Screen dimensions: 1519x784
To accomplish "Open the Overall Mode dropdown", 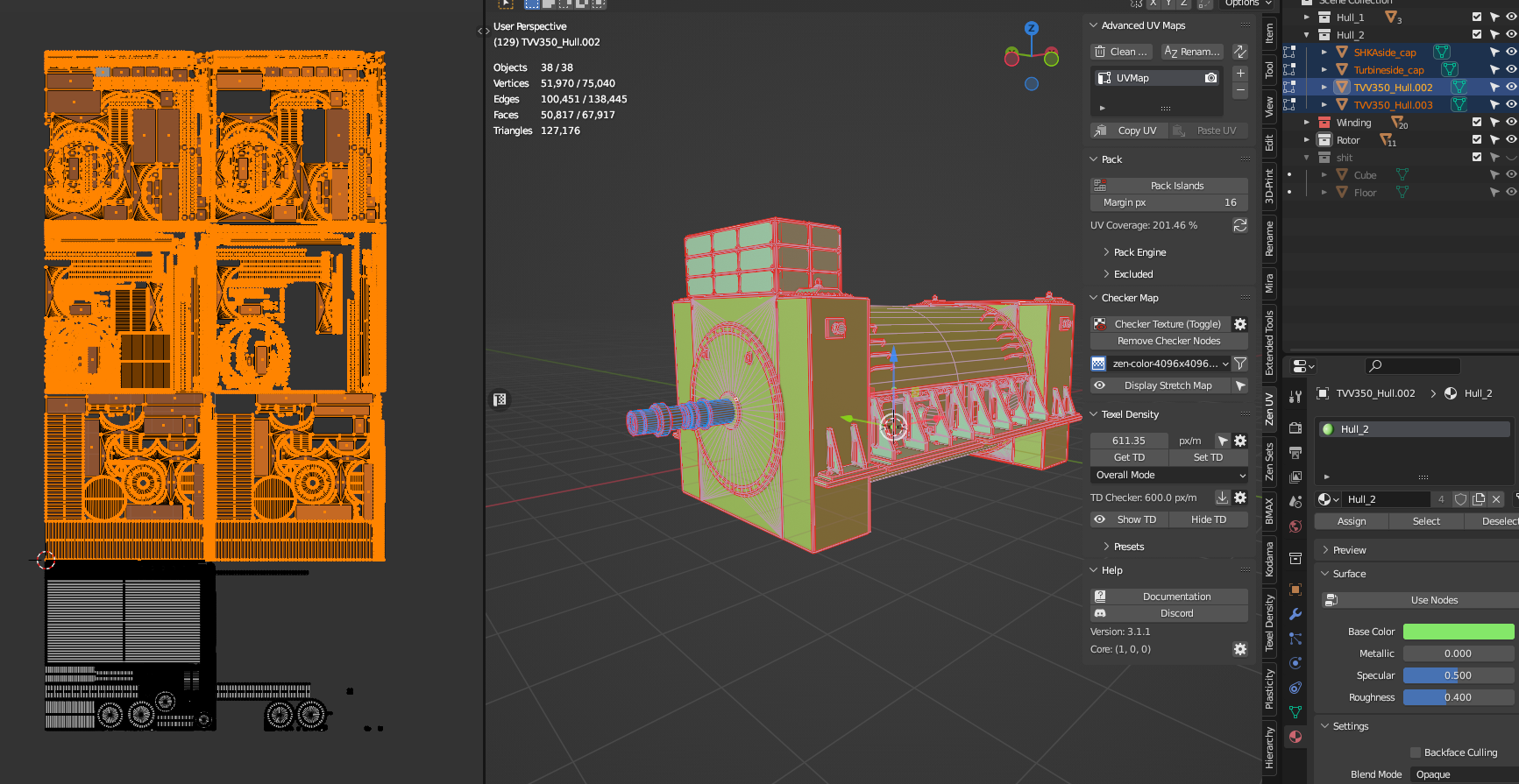I will click(1168, 475).
